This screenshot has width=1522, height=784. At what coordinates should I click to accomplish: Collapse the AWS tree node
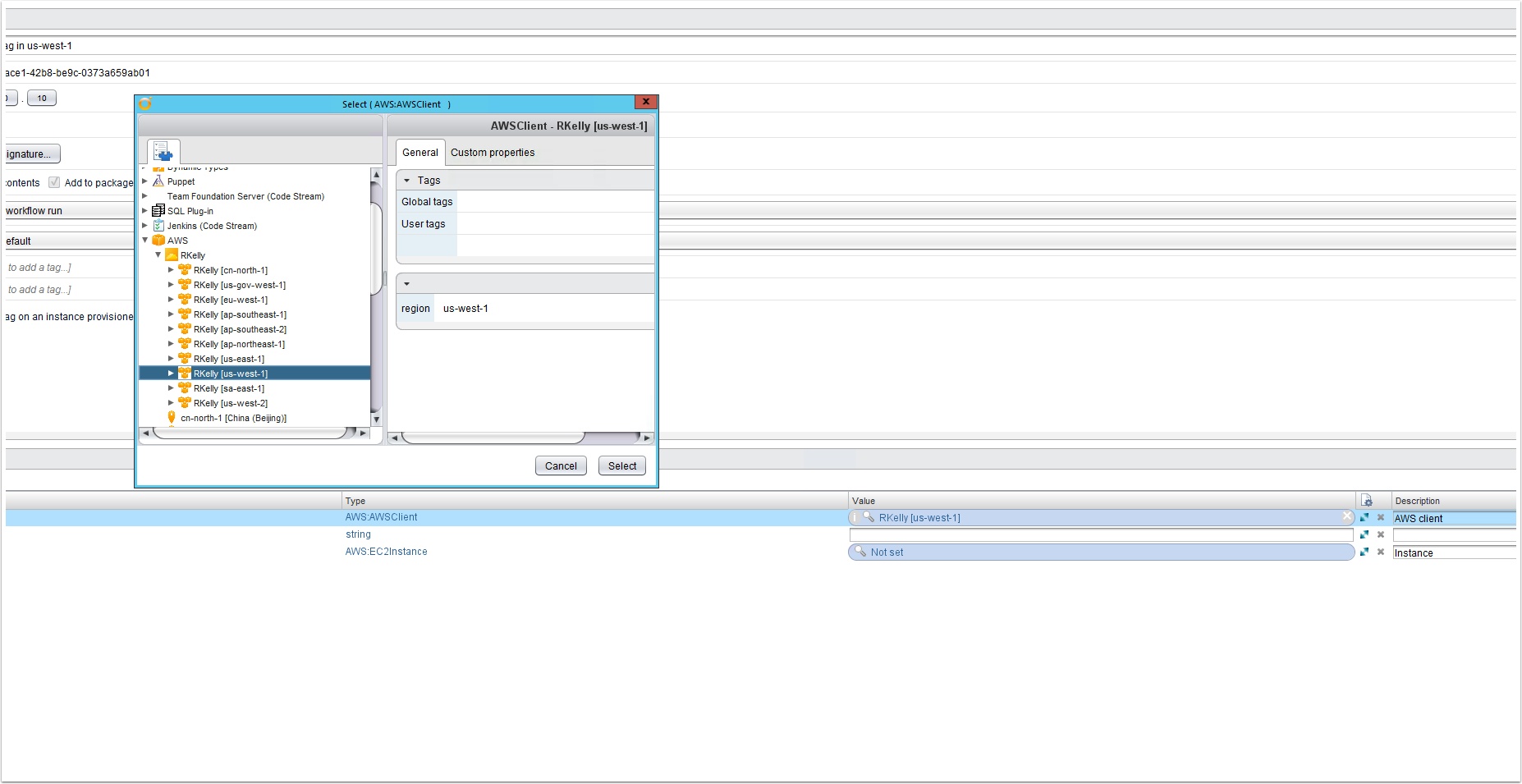click(x=145, y=241)
